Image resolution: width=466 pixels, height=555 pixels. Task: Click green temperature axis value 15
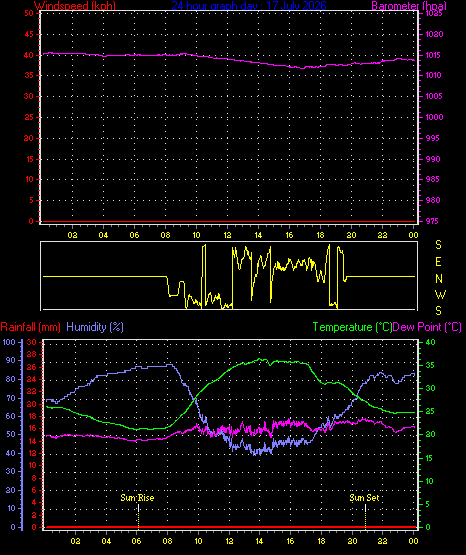coord(429,458)
